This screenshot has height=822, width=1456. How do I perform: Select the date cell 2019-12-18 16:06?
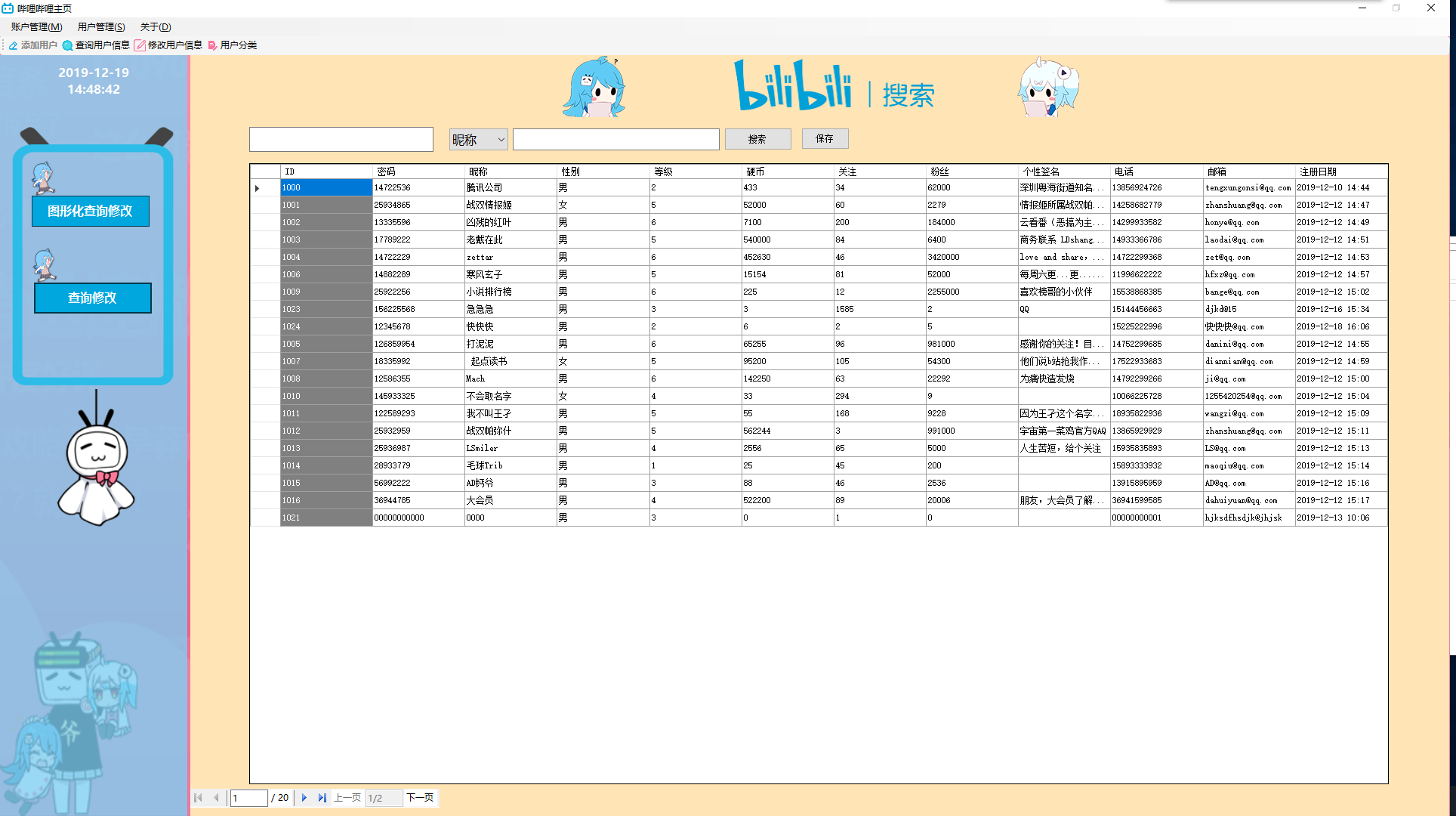(x=1340, y=326)
